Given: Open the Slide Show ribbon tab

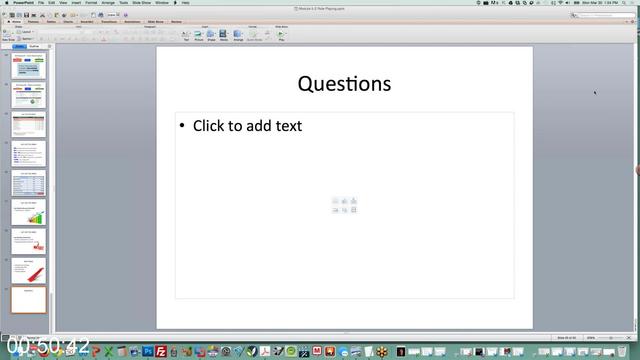Looking at the screenshot, I should [155, 22].
